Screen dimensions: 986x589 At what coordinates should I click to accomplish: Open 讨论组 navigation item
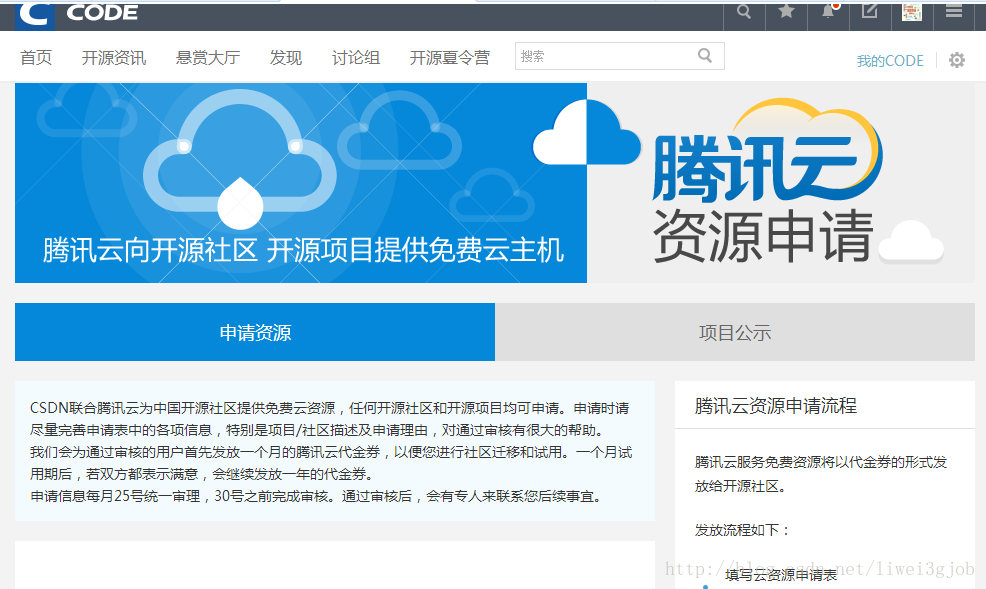pyautogui.click(x=356, y=58)
